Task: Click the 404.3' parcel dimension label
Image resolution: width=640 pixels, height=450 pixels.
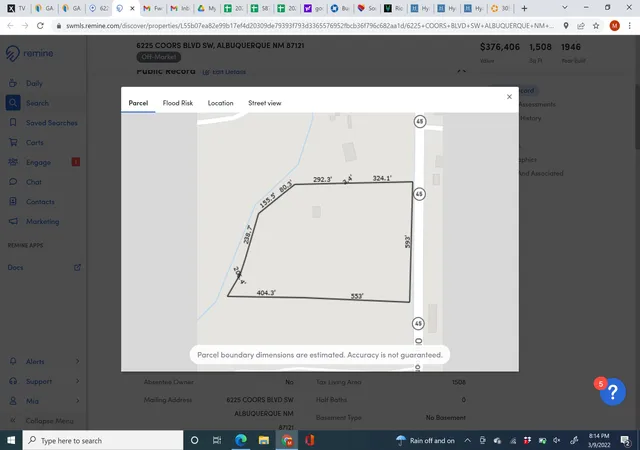Action: click(266, 292)
